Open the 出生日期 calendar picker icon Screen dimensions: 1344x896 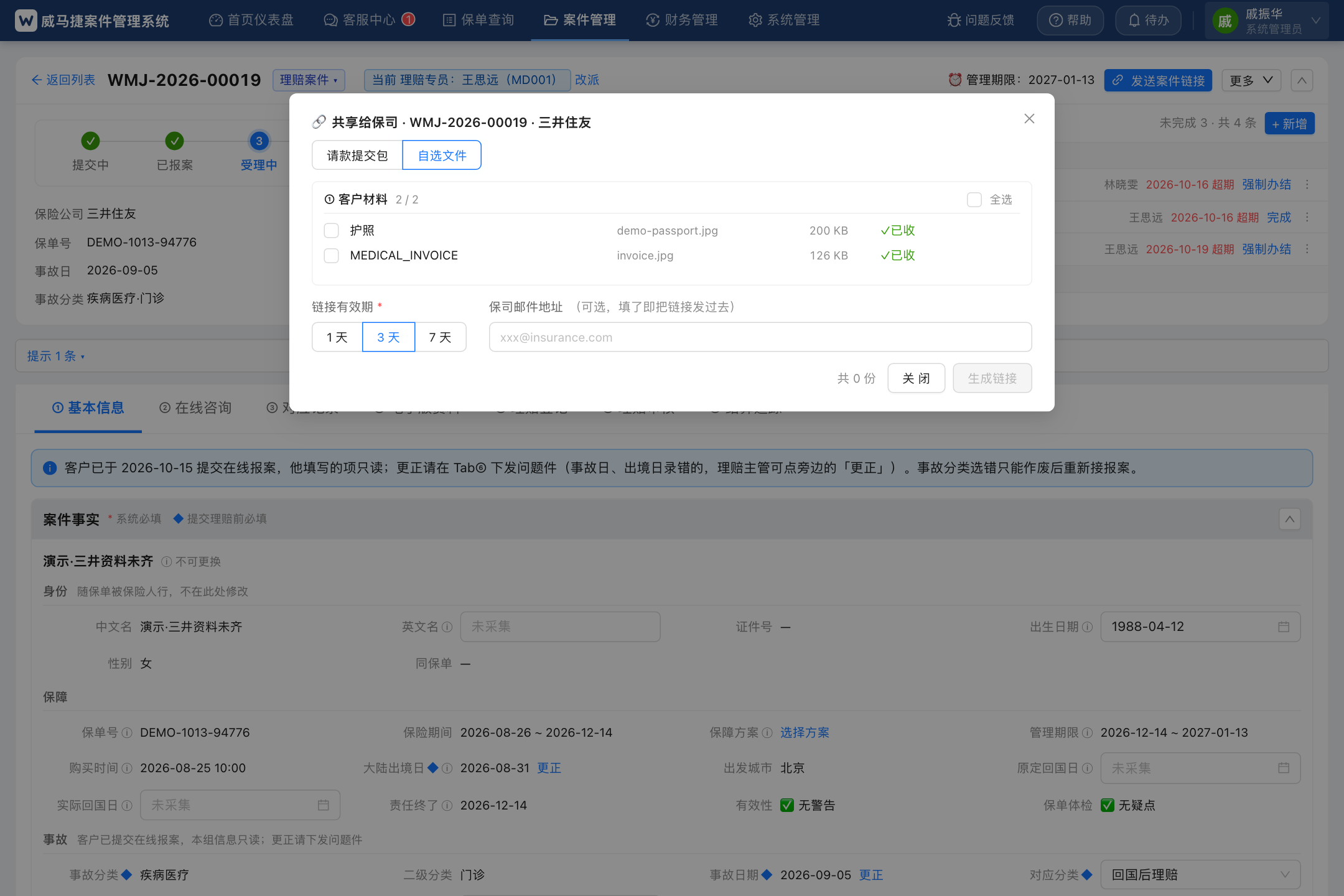click(1284, 627)
